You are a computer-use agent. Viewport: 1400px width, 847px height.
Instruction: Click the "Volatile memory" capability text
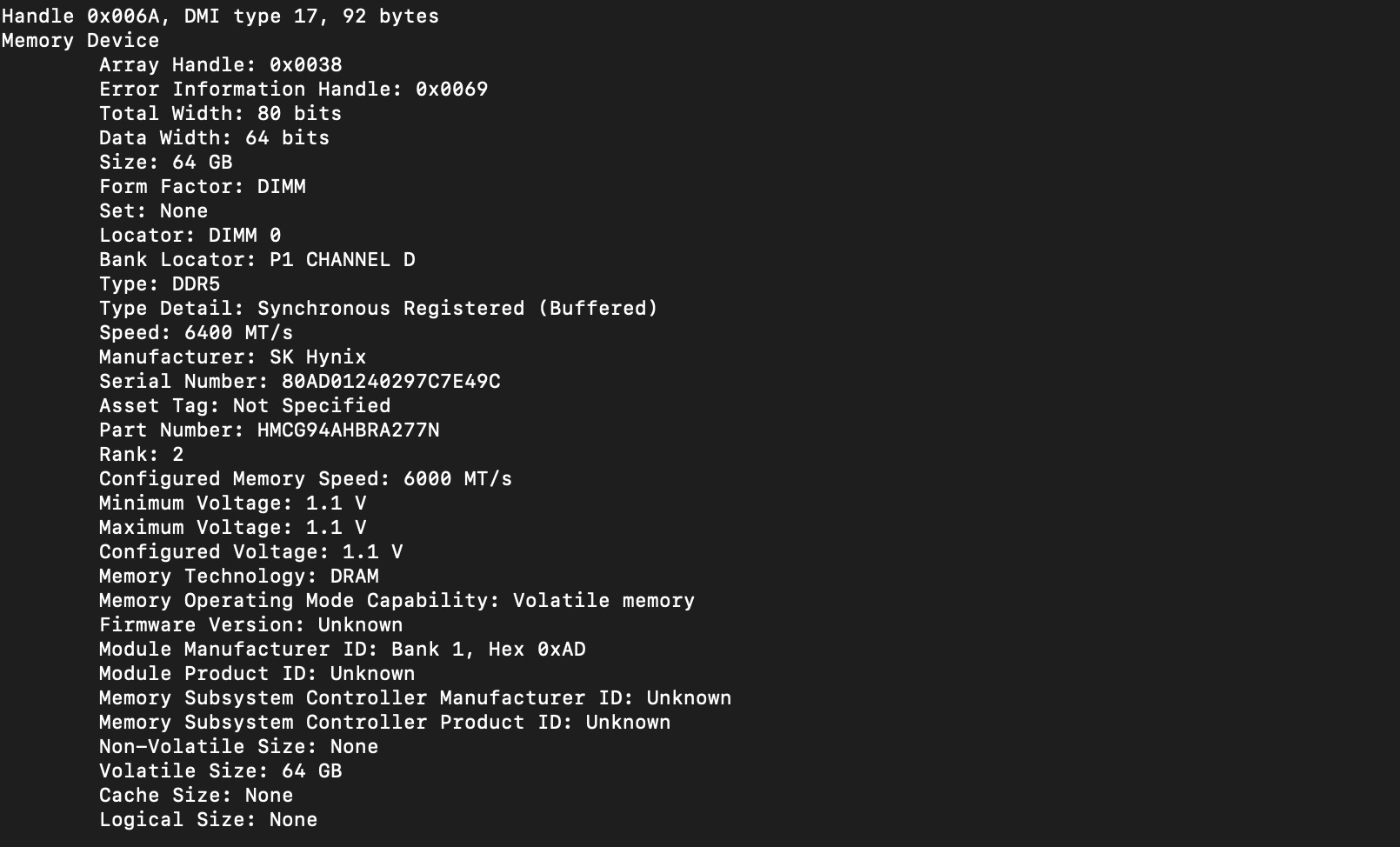point(603,601)
